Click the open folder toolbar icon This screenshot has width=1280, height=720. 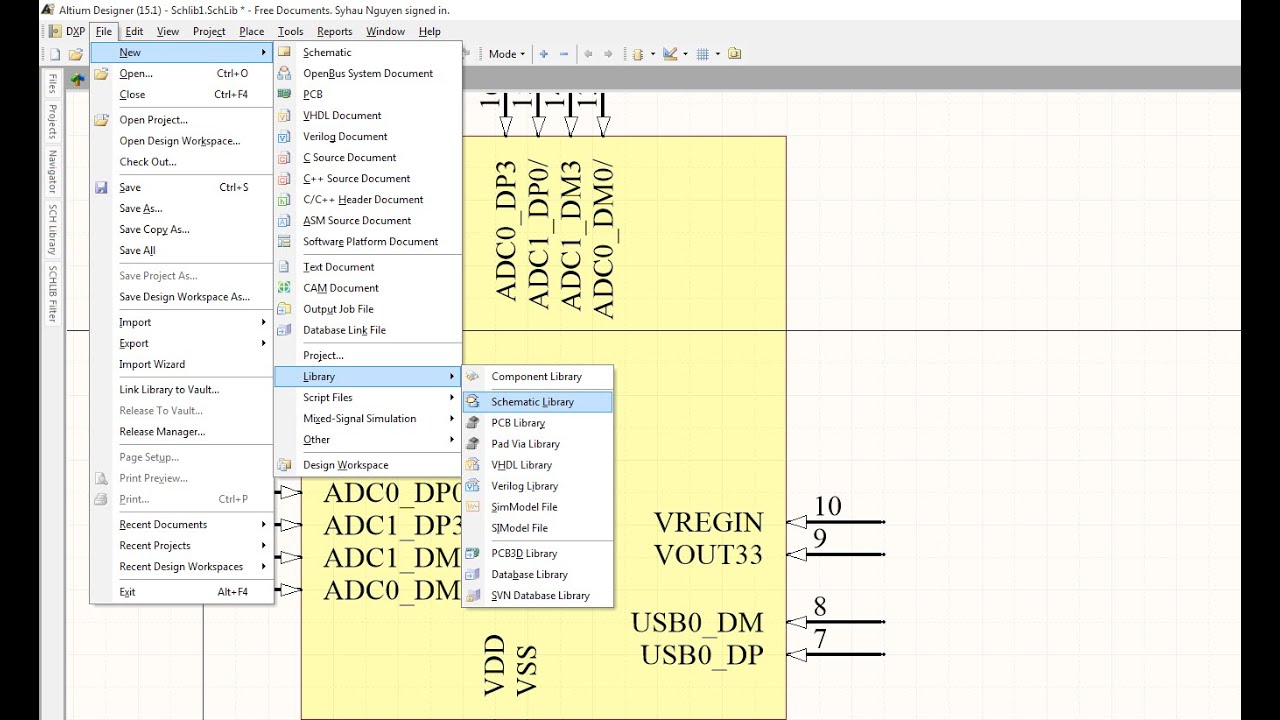pos(75,54)
